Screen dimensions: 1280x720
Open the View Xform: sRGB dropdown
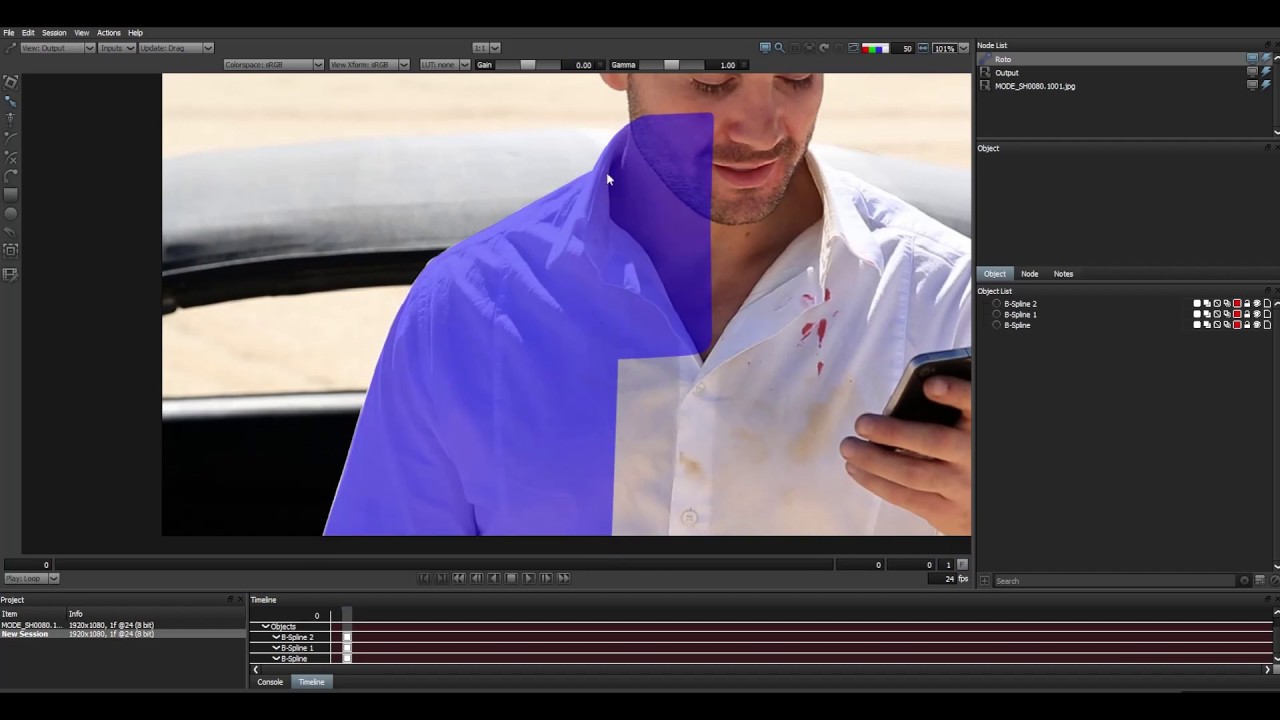coord(369,65)
